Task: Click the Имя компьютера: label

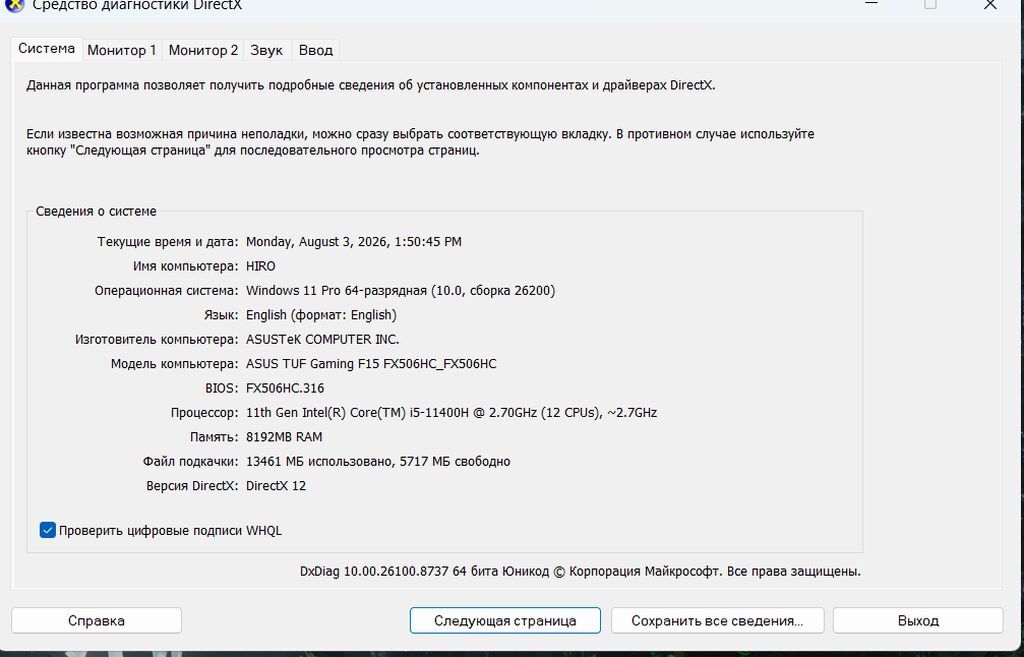Action: click(x=185, y=266)
